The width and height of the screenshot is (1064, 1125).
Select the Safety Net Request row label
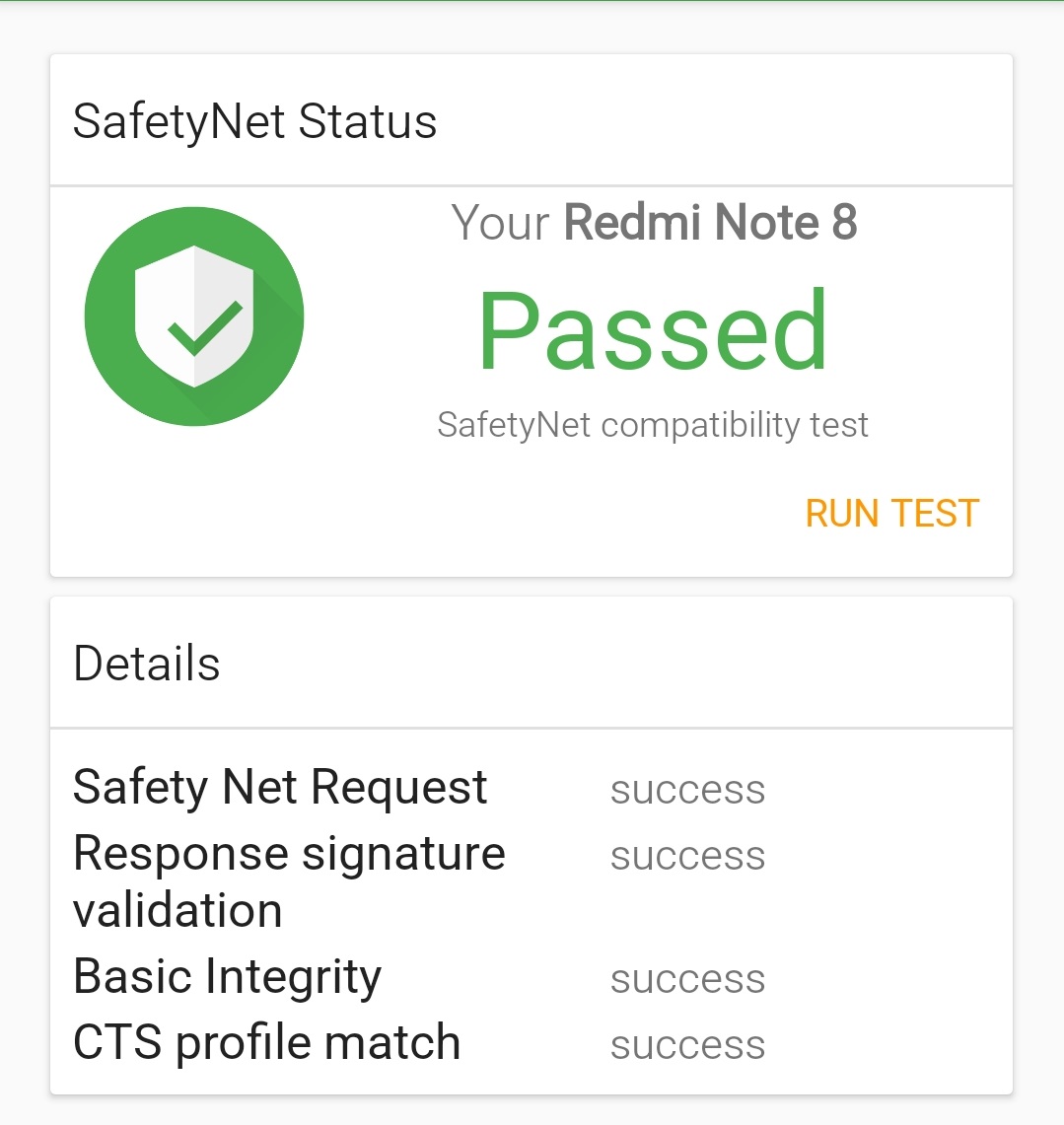[280, 787]
